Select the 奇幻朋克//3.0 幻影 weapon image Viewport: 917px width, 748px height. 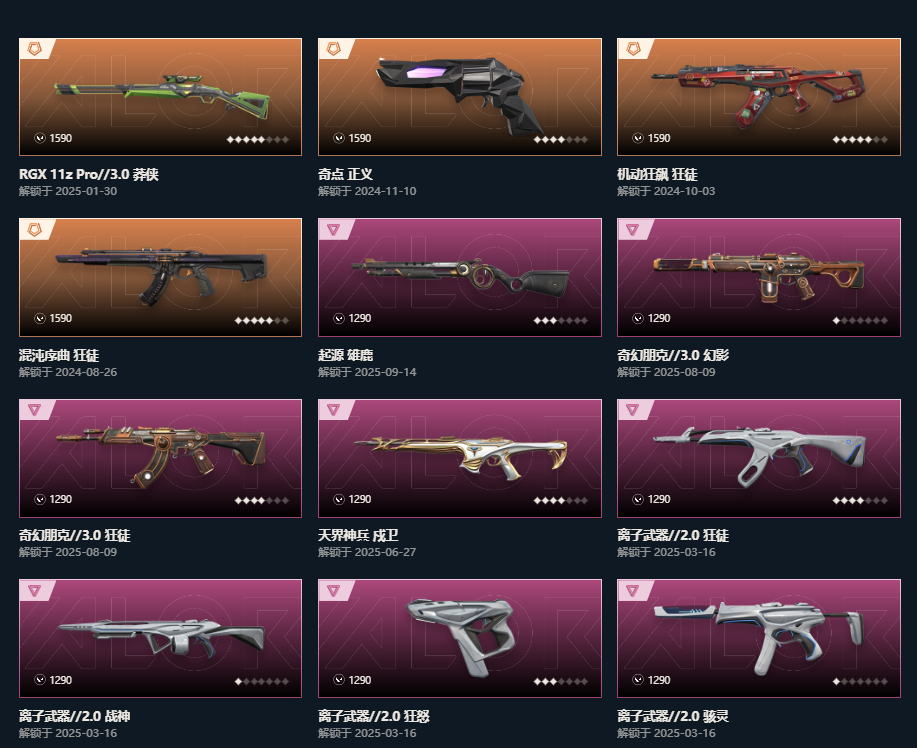tap(759, 277)
